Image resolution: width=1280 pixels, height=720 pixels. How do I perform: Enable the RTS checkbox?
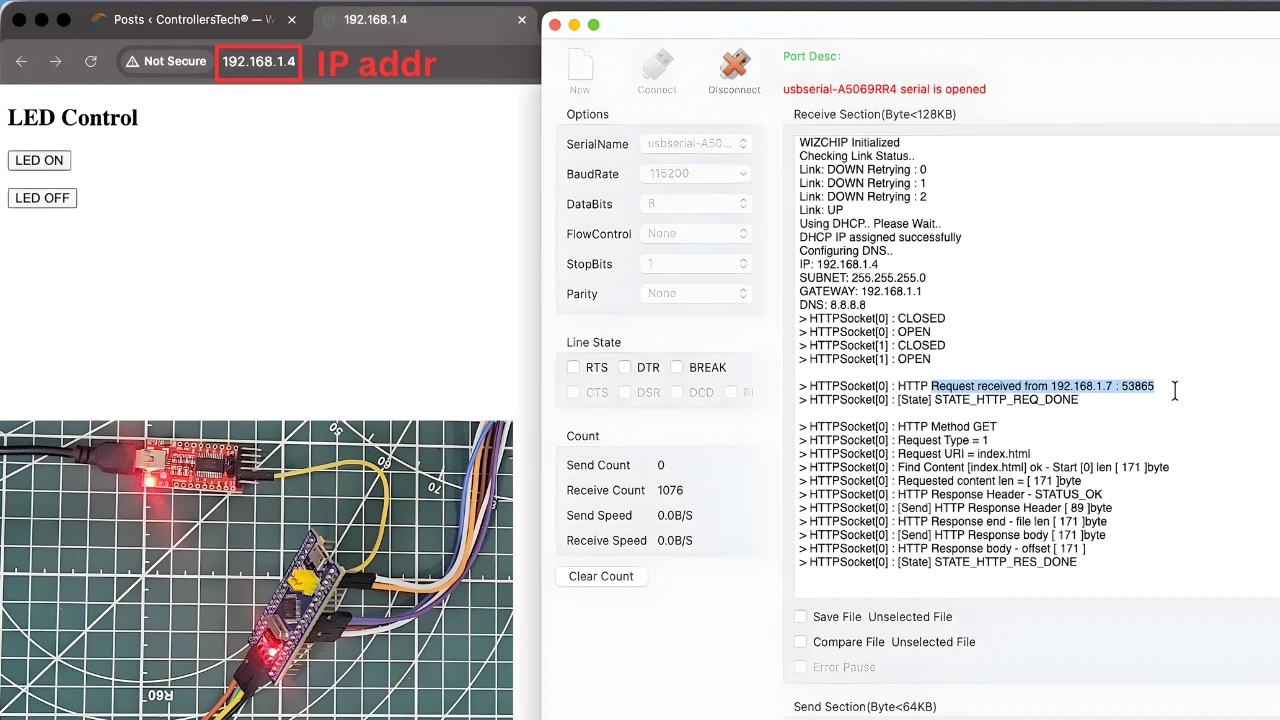point(573,367)
